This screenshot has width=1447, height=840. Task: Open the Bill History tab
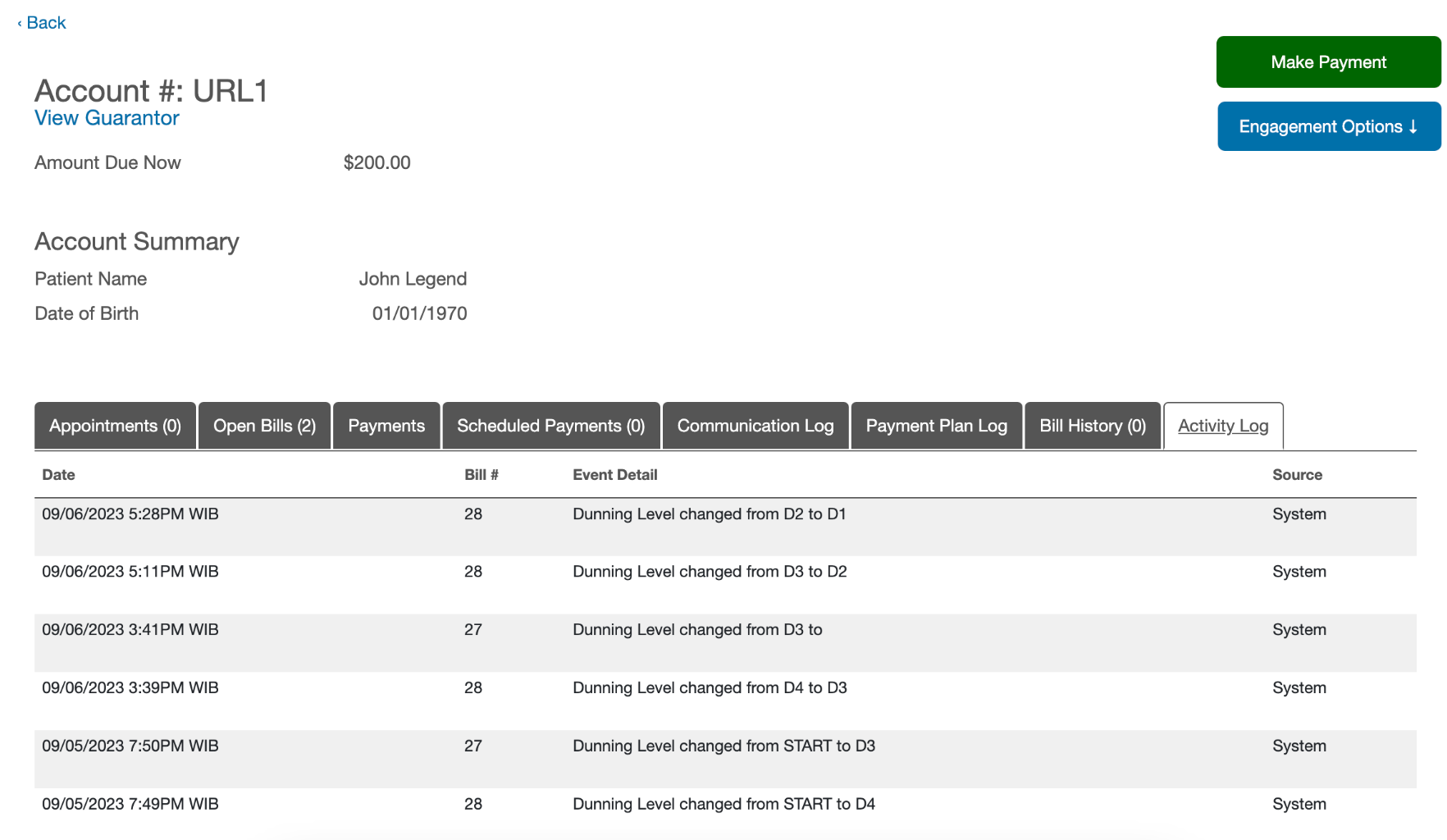[1092, 425]
